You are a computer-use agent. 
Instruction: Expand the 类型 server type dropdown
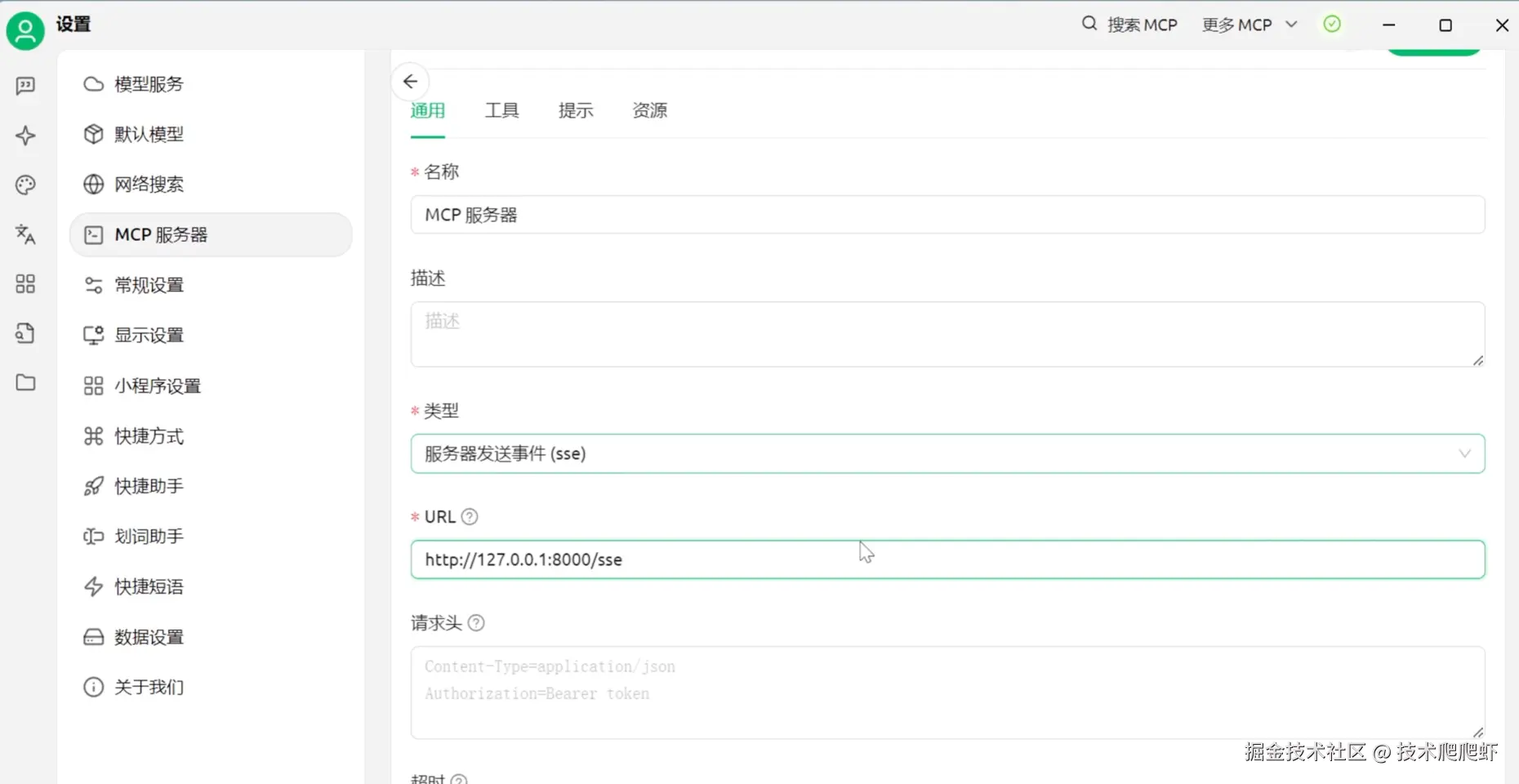point(947,454)
